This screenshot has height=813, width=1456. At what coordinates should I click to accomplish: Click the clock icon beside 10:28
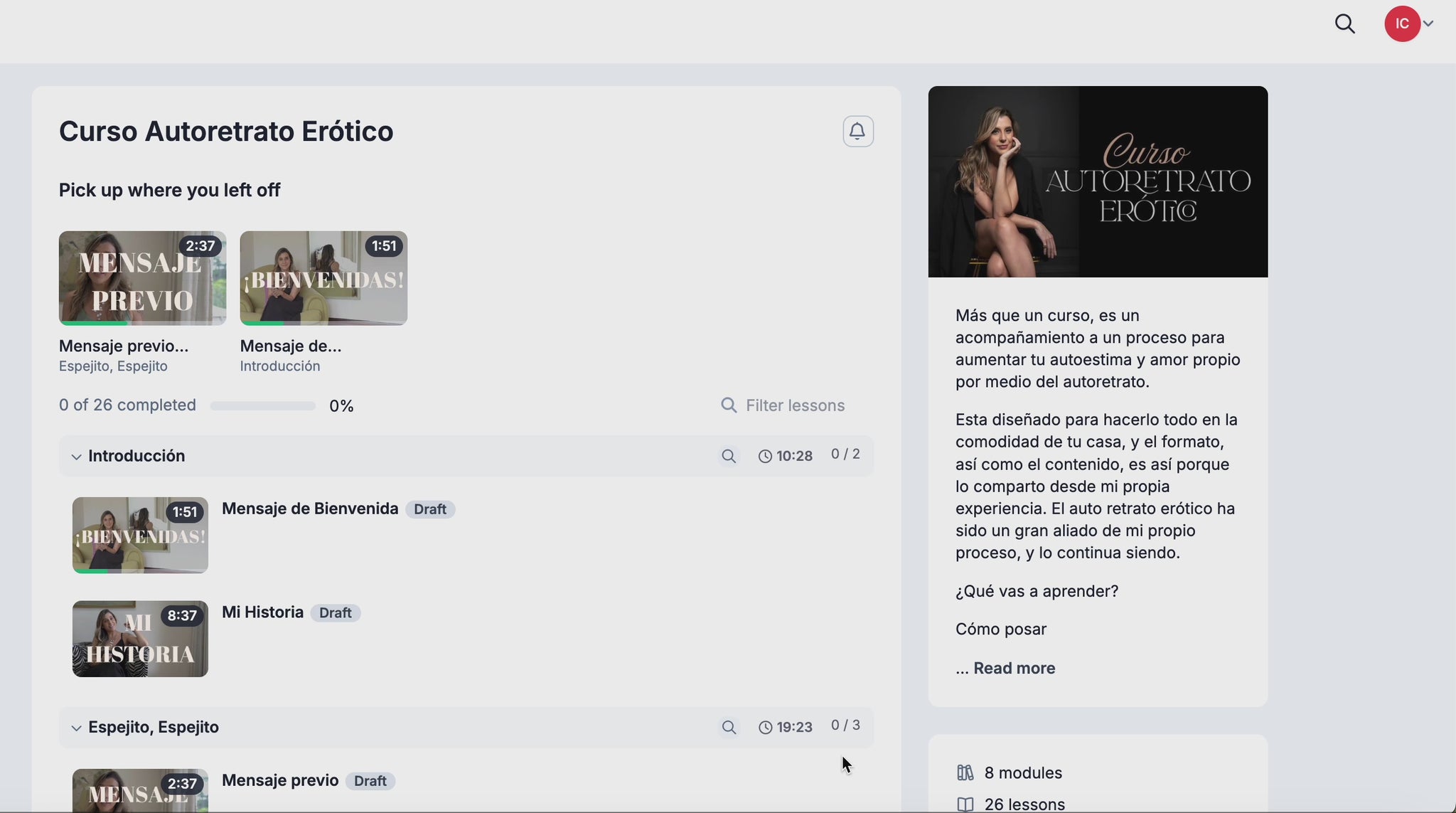pyautogui.click(x=765, y=457)
